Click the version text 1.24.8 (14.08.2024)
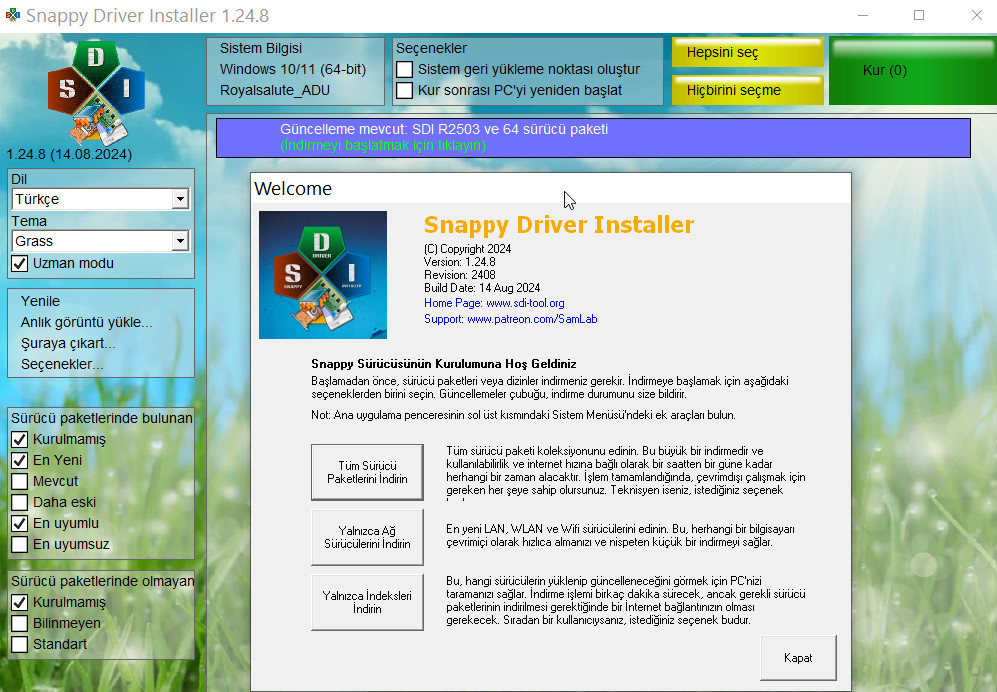The image size is (997, 692). (69, 155)
